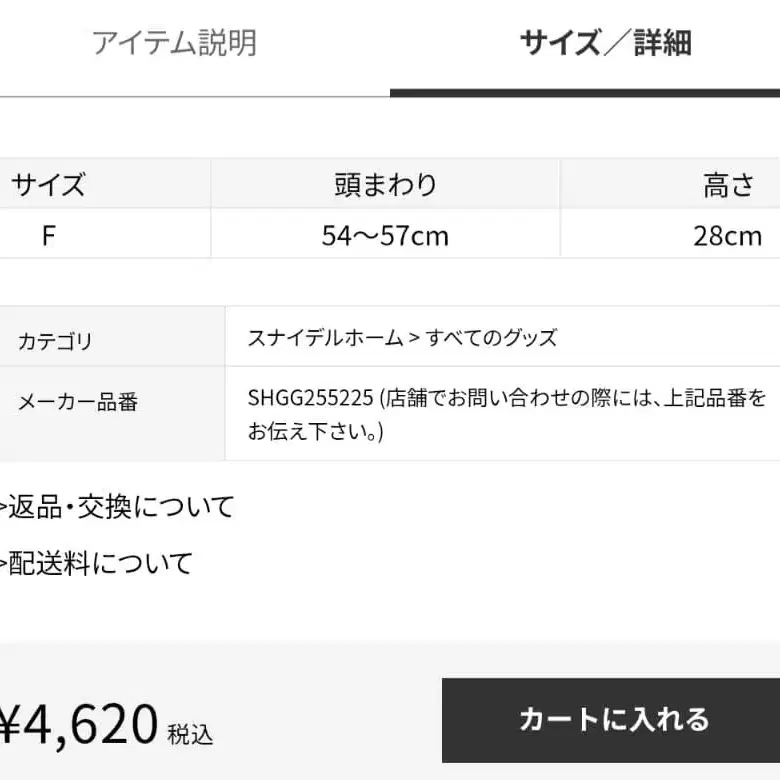Image resolution: width=780 pixels, height=780 pixels.
Task: Click the サイズ column header
Action: pos(48,185)
